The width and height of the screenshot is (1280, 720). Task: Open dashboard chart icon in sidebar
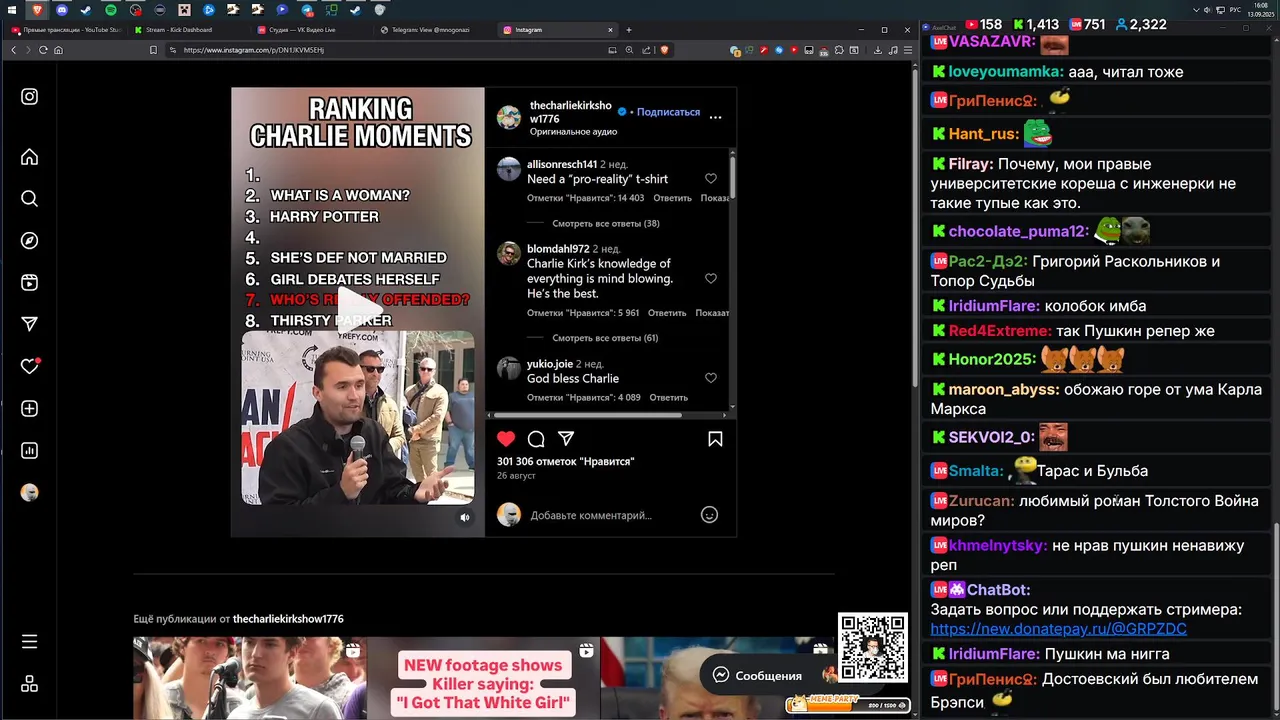coord(29,451)
